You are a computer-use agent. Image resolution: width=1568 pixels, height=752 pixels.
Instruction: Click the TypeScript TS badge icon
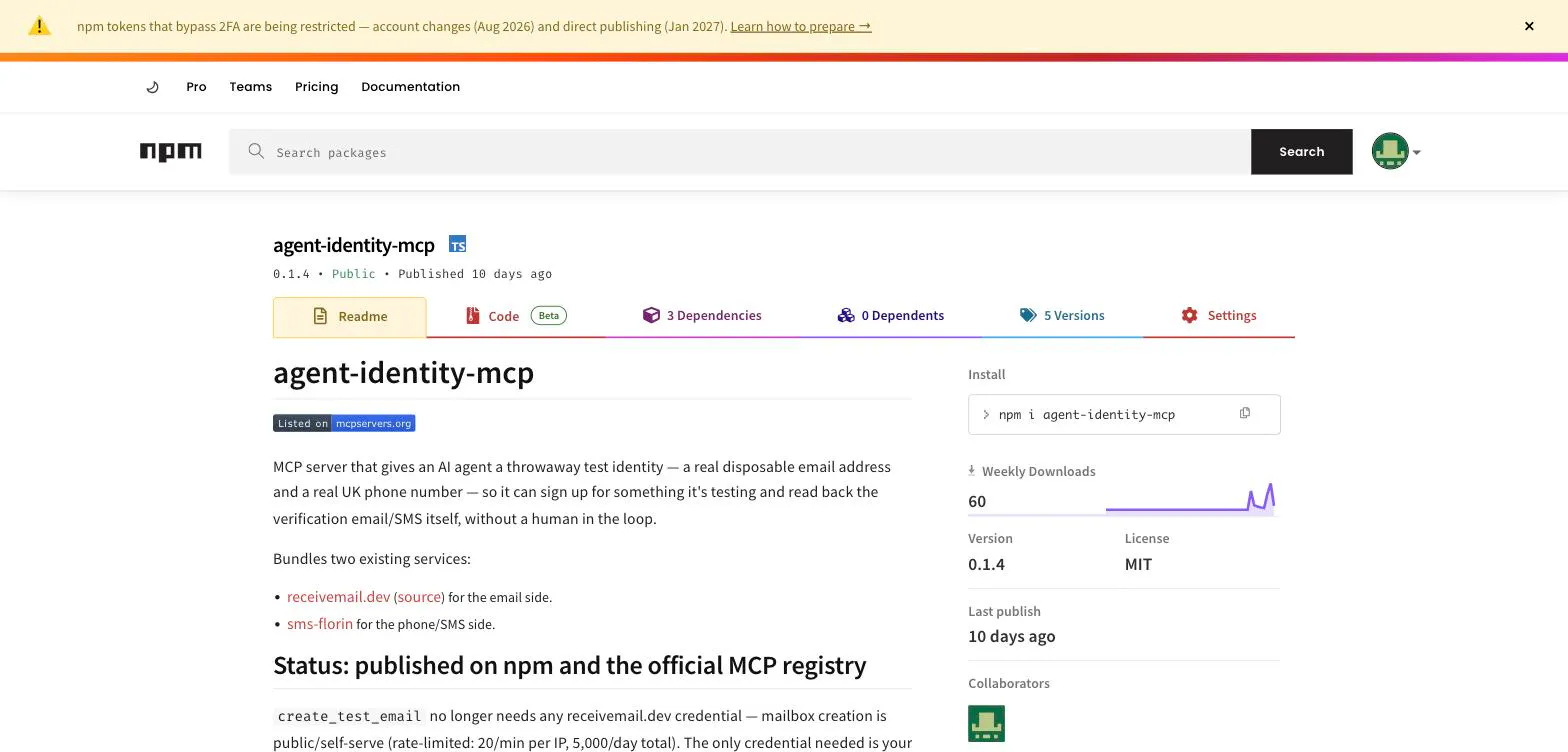[x=457, y=245]
